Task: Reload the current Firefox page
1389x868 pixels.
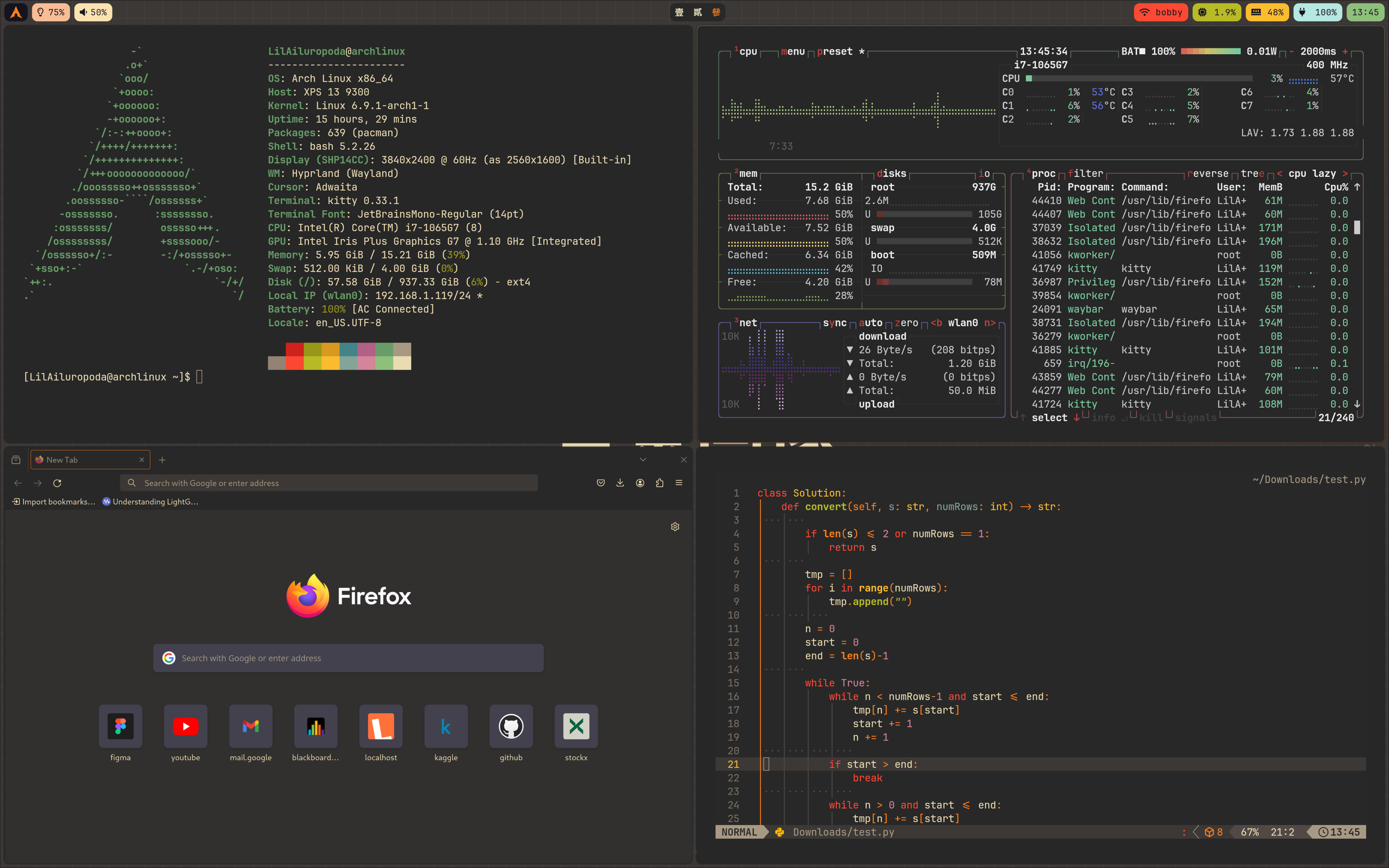Action: 58,484
